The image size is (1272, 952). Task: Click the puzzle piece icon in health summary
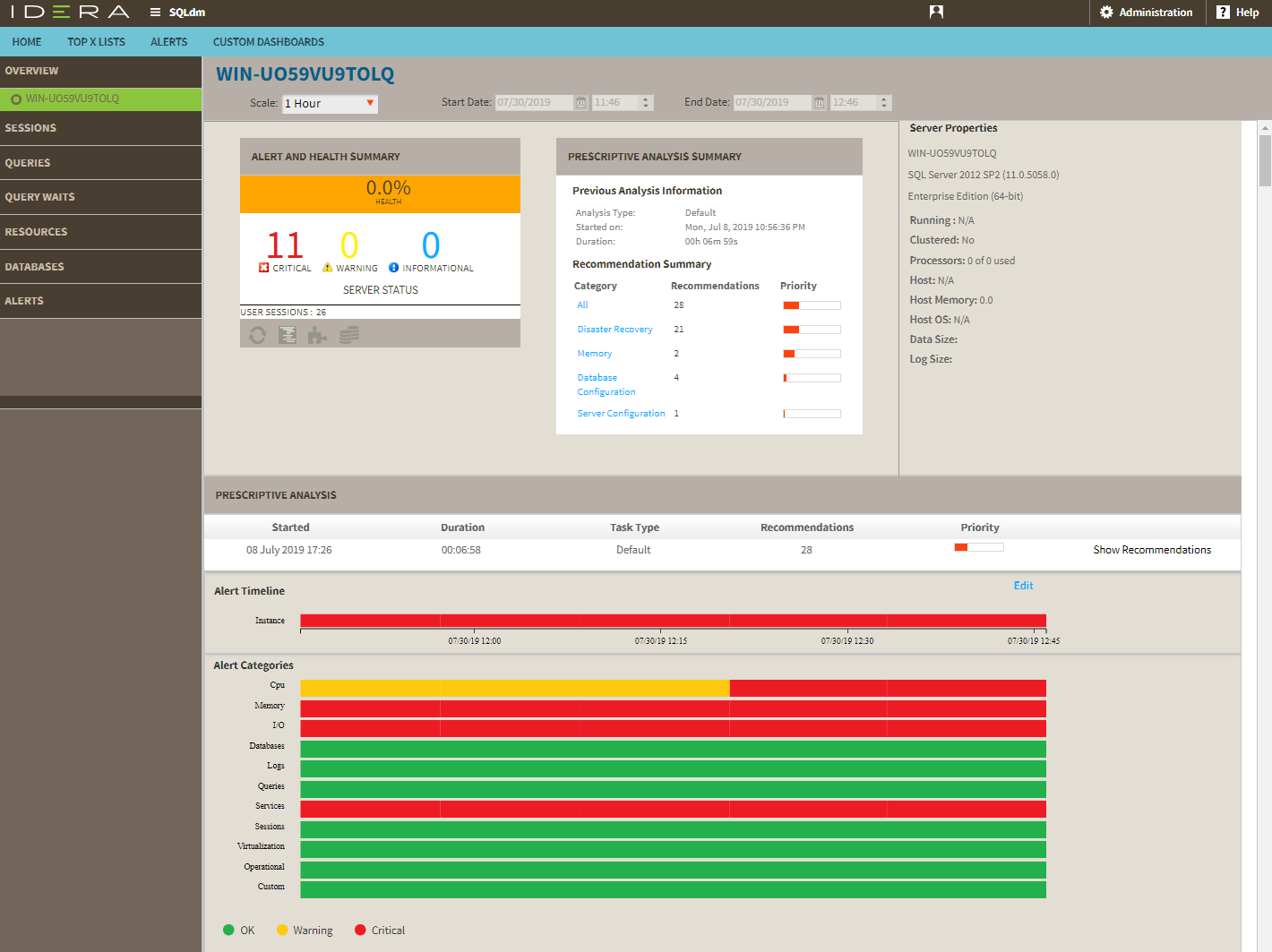point(317,335)
